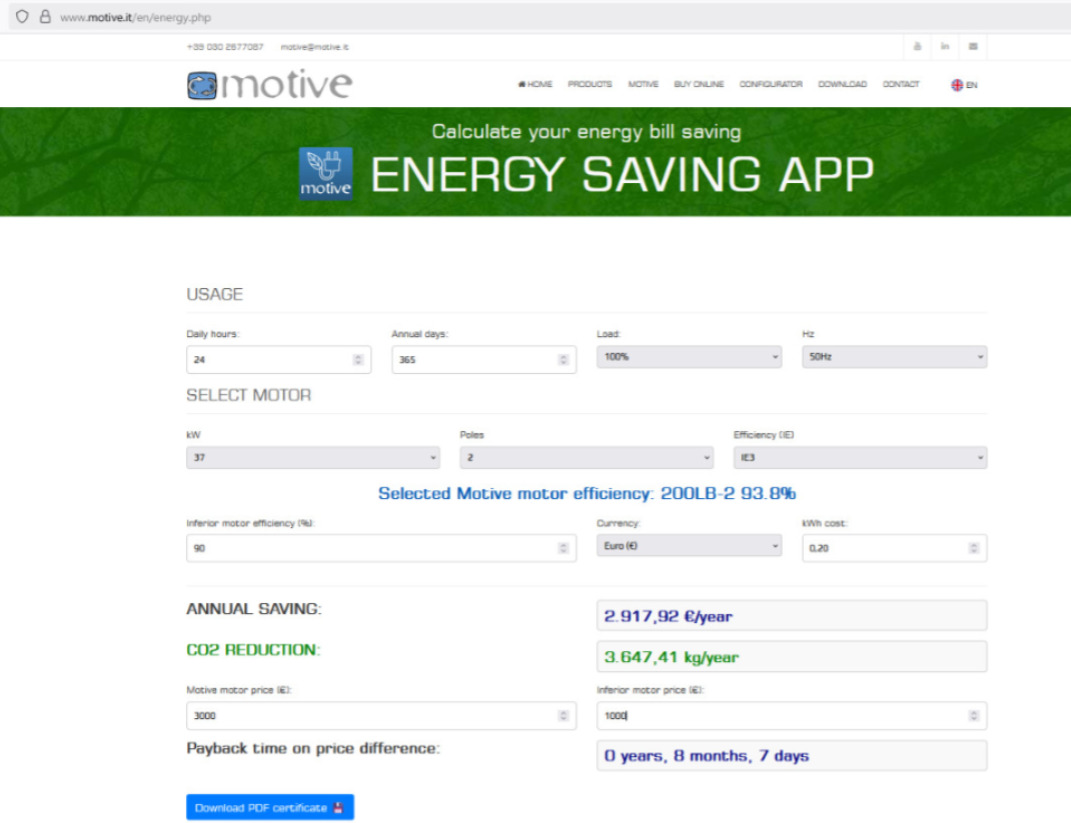Click the "USAGE" section heading
The height and width of the screenshot is (823, 1071).
[214, 294]
